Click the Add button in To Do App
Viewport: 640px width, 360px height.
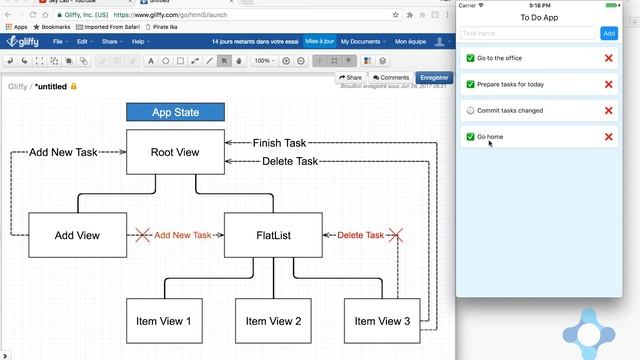609,33
